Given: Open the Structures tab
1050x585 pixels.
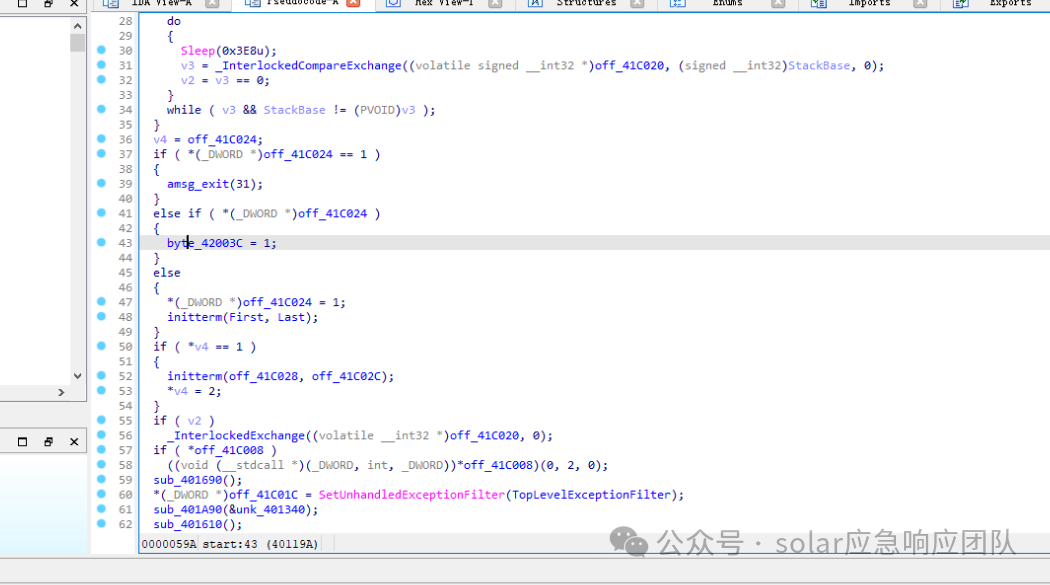Looking at the screenshot, I should [x=586, y=3].
